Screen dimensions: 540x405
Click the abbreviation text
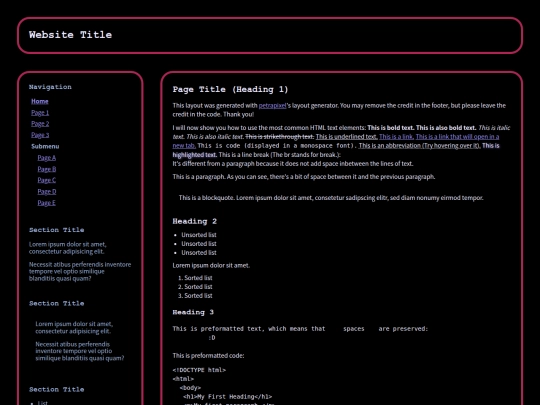click(419, 146)
